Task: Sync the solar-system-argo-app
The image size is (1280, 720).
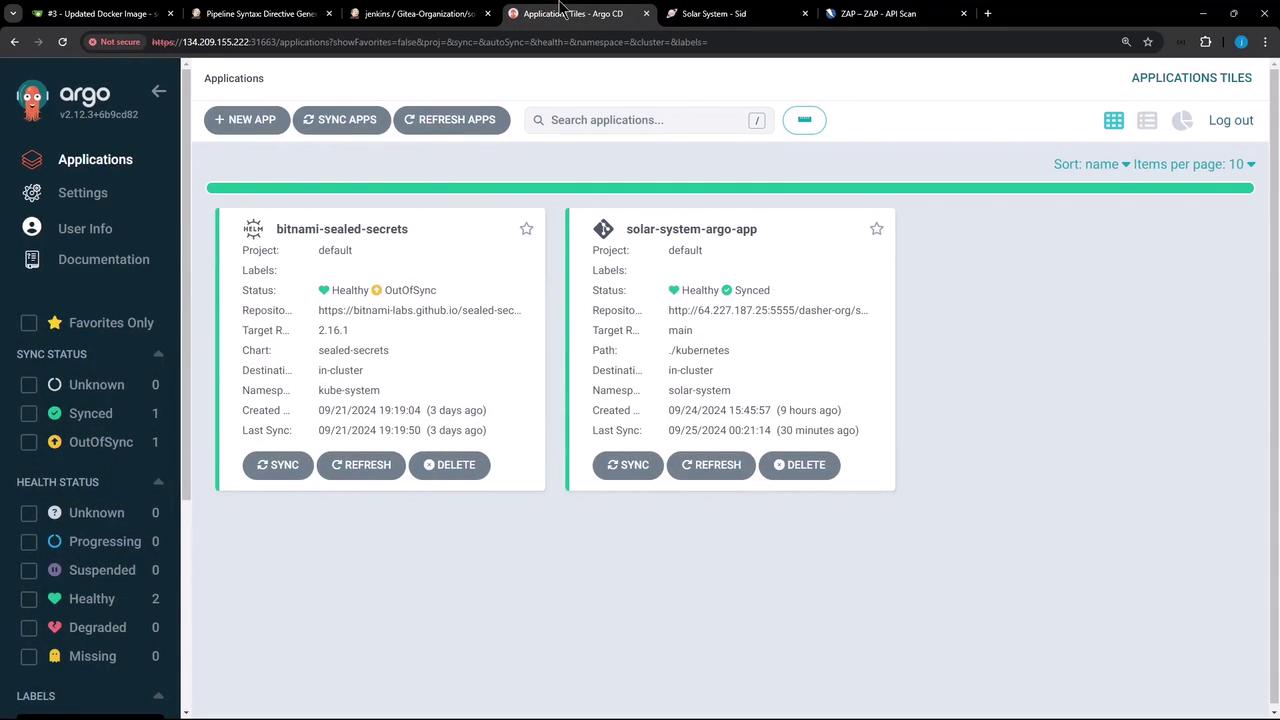Action: coord(628,465)
